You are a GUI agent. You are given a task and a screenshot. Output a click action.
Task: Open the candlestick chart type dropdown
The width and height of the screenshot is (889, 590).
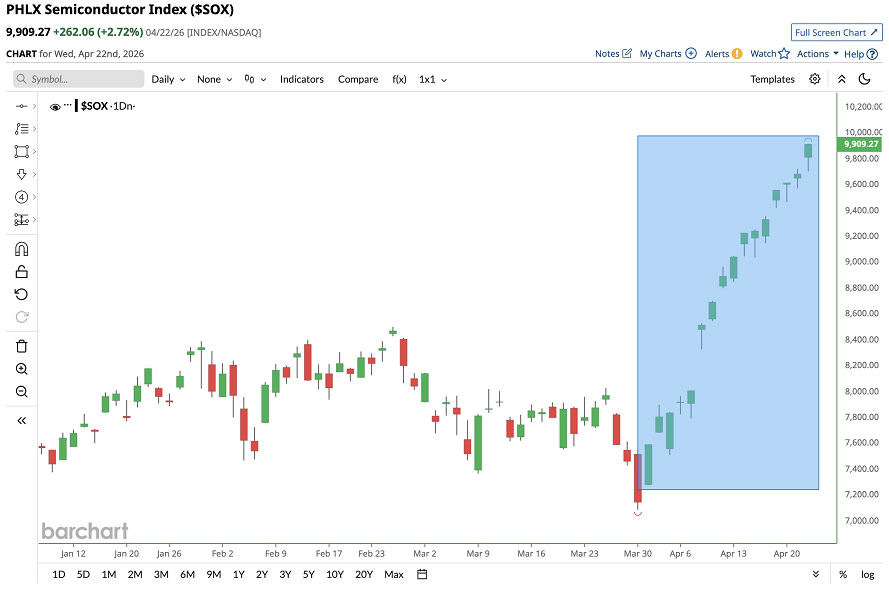point(255,79)
